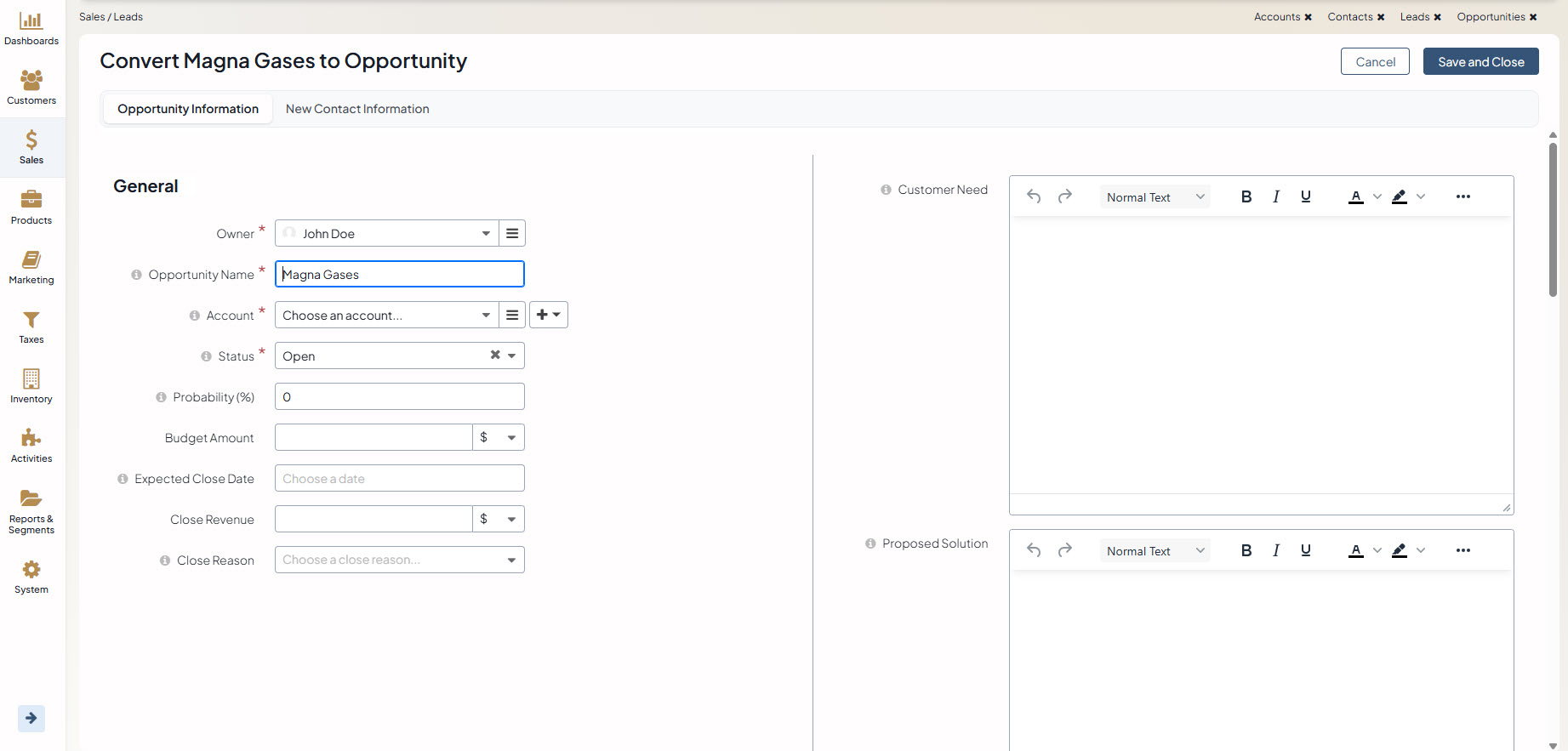Screen dimensions: 1568x751
Task: Close the Opportunities pinned tab
Action: (x=1533, y=17)
